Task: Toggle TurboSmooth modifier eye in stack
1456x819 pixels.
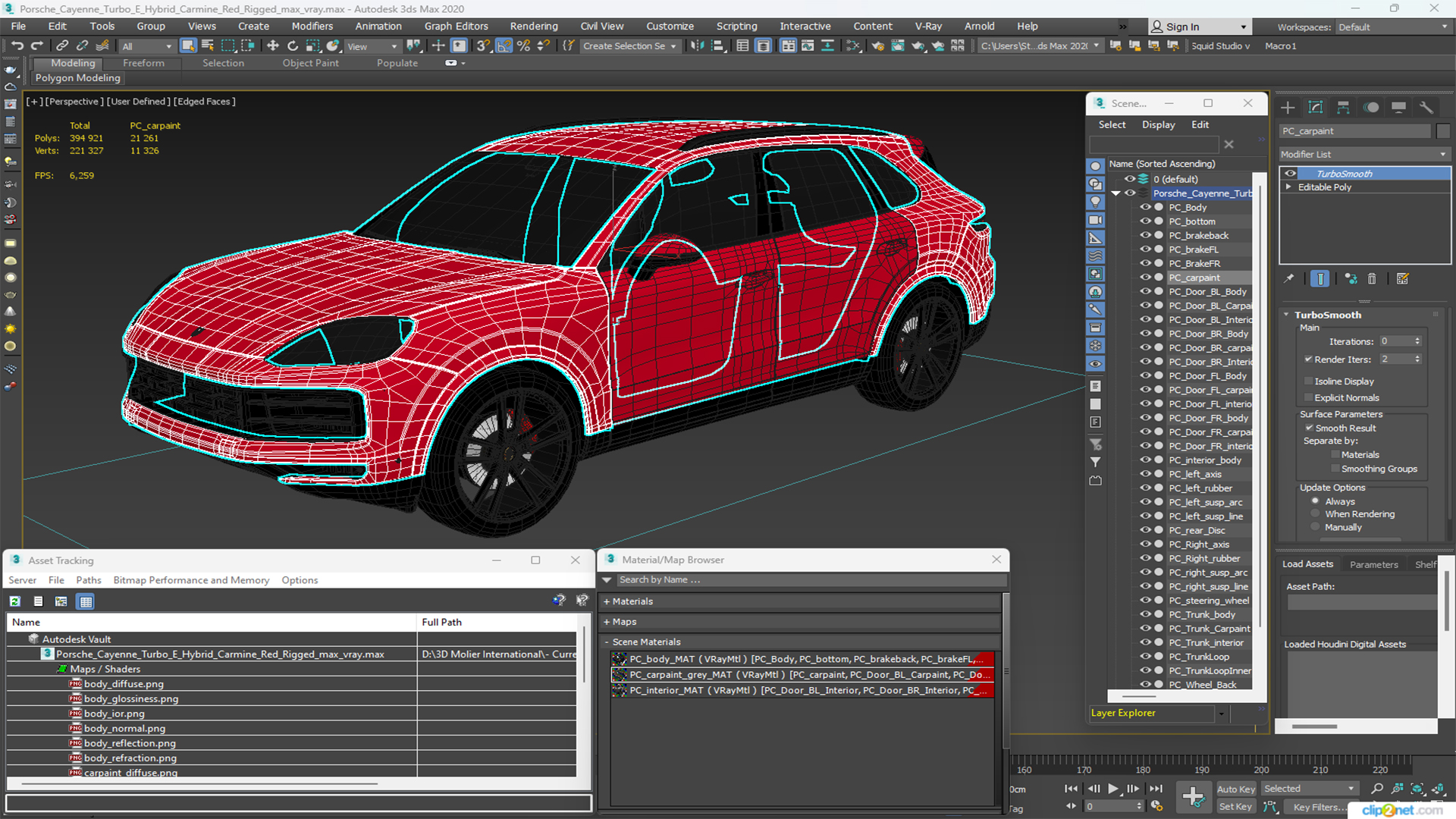Action: (x=1290, y=174)
